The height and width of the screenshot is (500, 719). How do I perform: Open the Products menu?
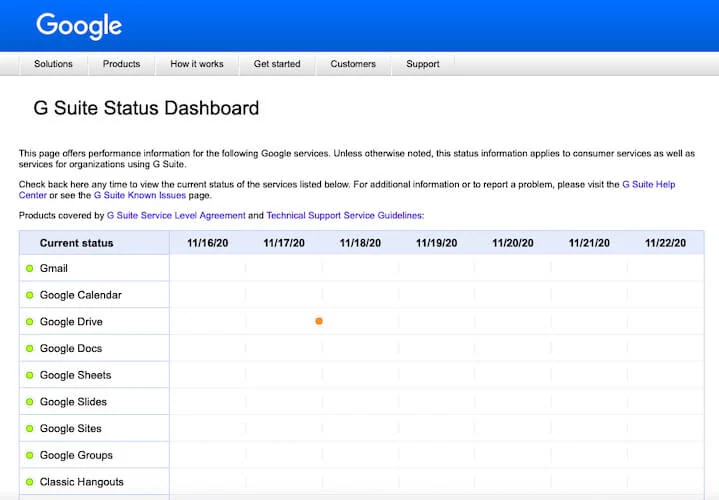coord(122,64)
